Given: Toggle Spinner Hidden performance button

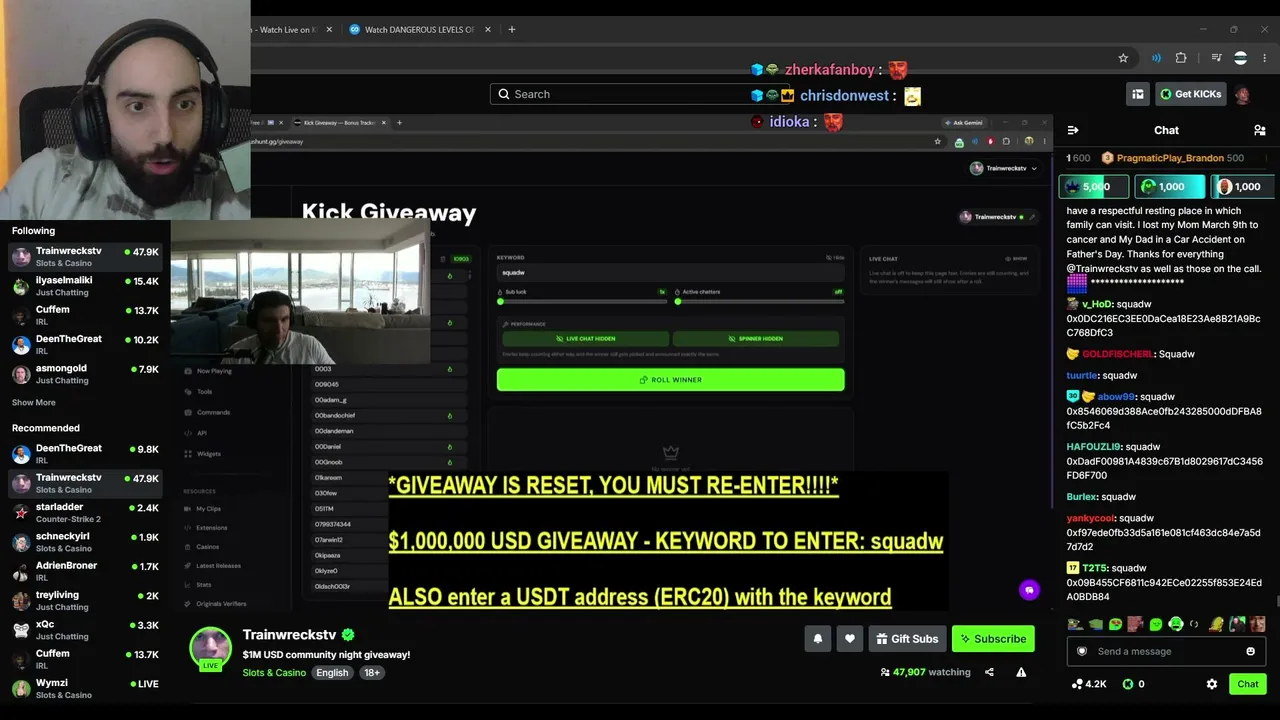Looking at the screenshot, I should 755,339.
